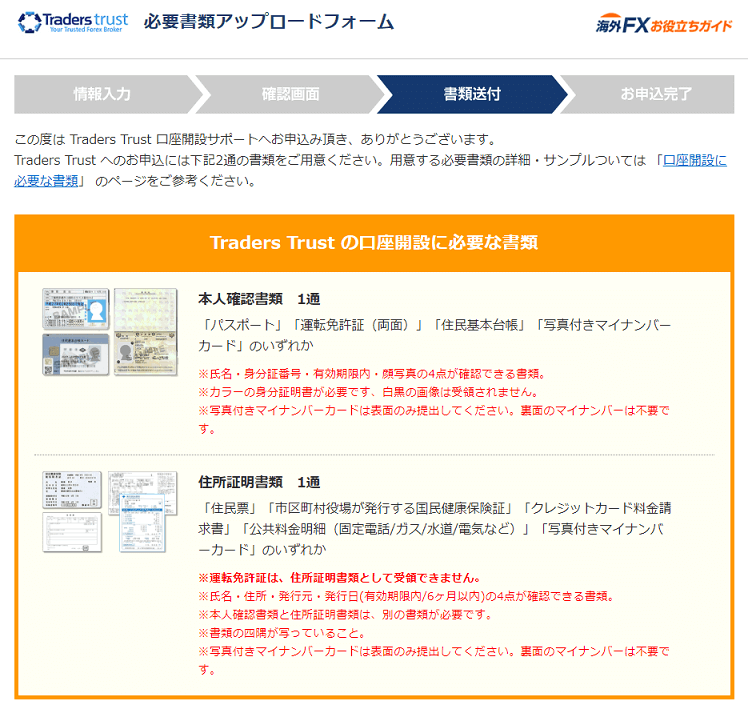
Task: Click the 必要書類アップロードフォーム page title
Action: click(269, 22)
